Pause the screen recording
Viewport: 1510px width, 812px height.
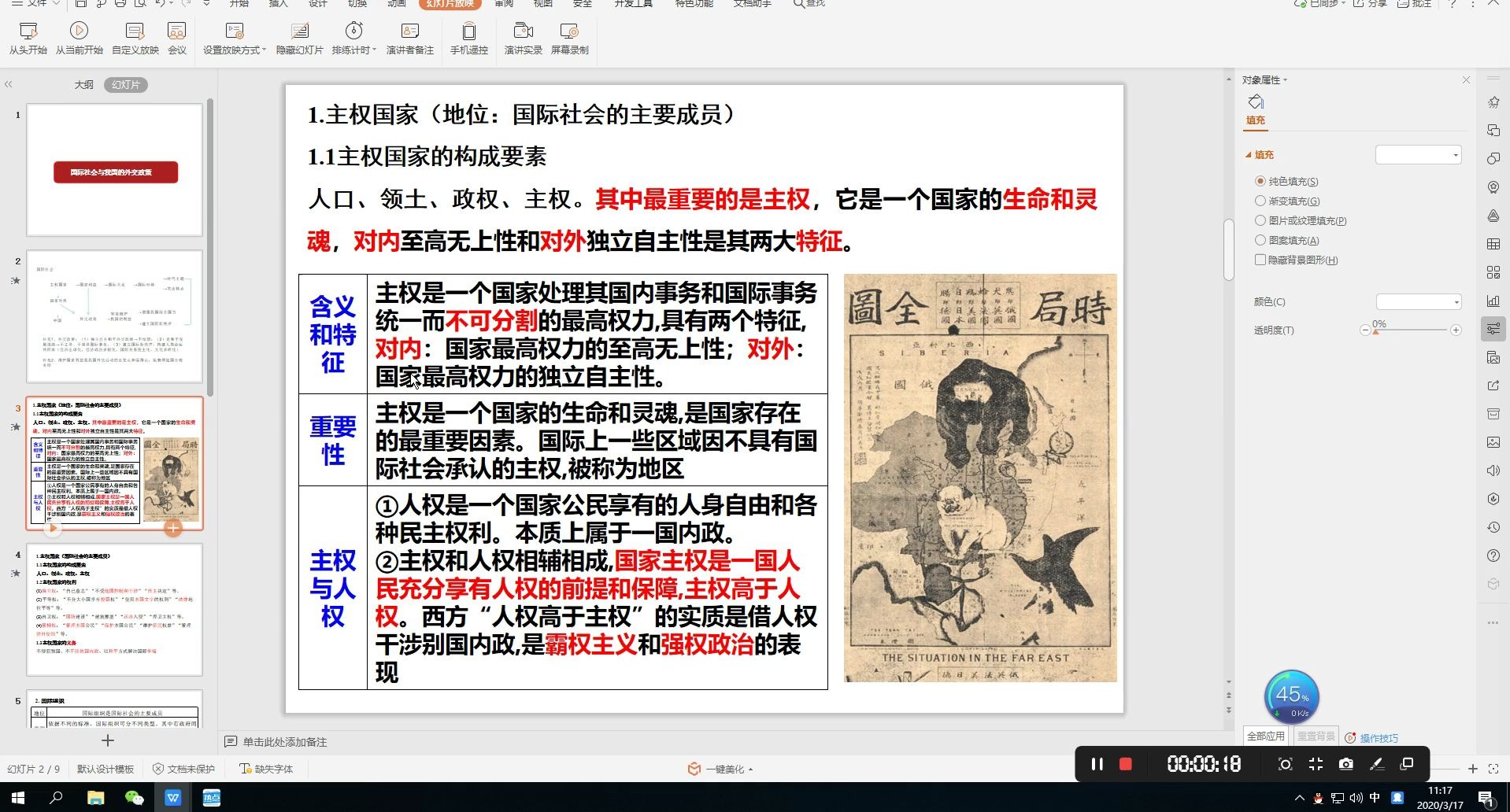coord(1097,764)
